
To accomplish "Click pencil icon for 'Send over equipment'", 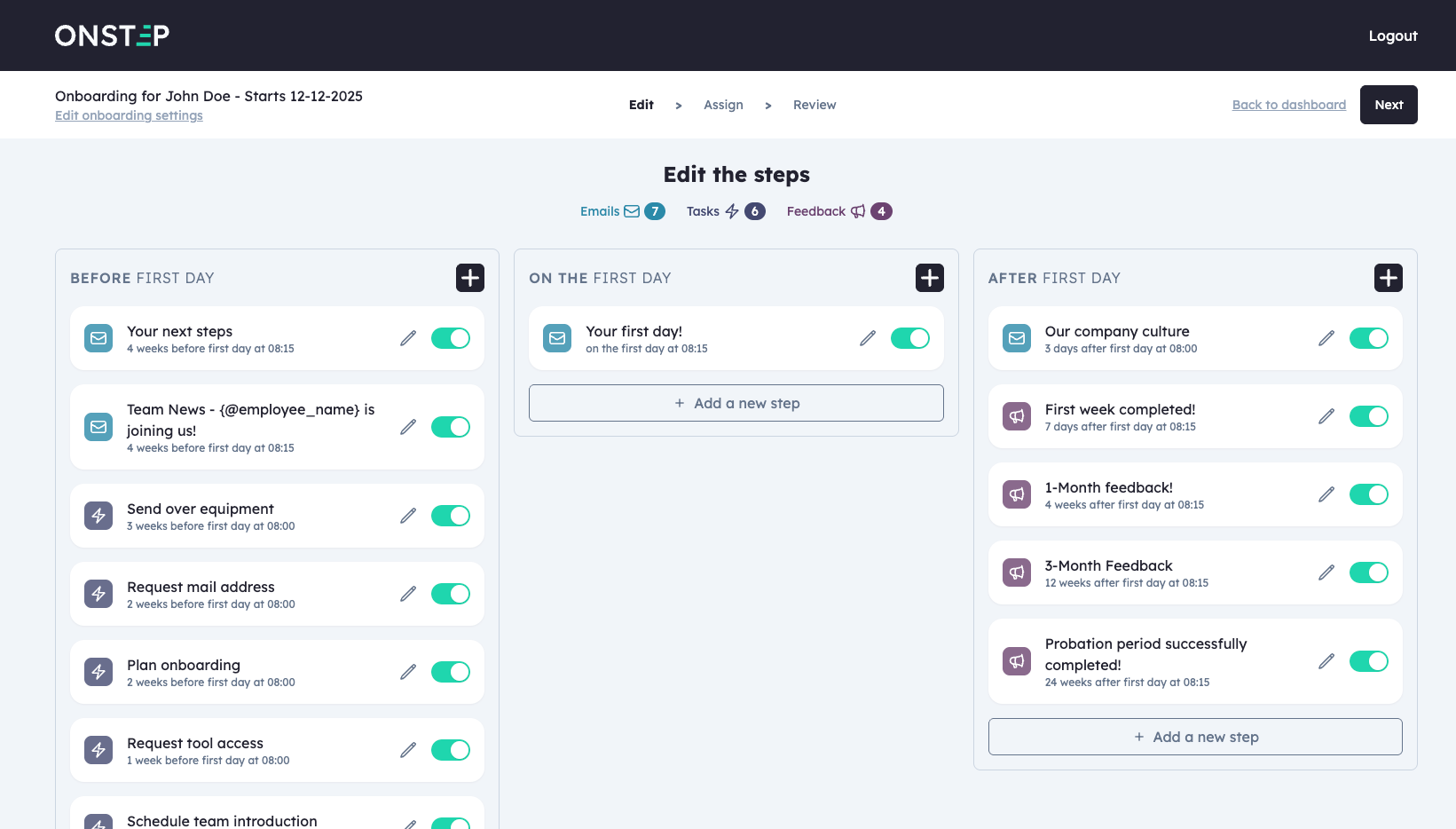I will (x=408, y=516).
